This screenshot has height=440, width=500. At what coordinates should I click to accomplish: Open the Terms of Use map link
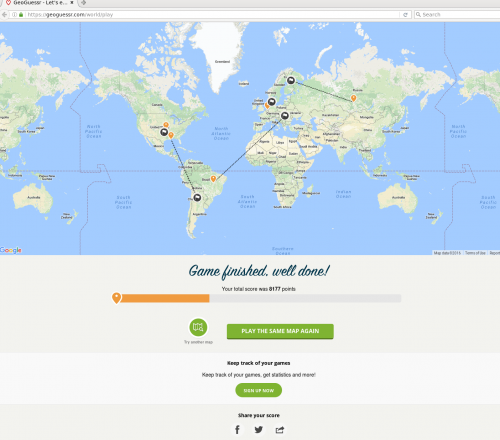[x=475, y=253]
